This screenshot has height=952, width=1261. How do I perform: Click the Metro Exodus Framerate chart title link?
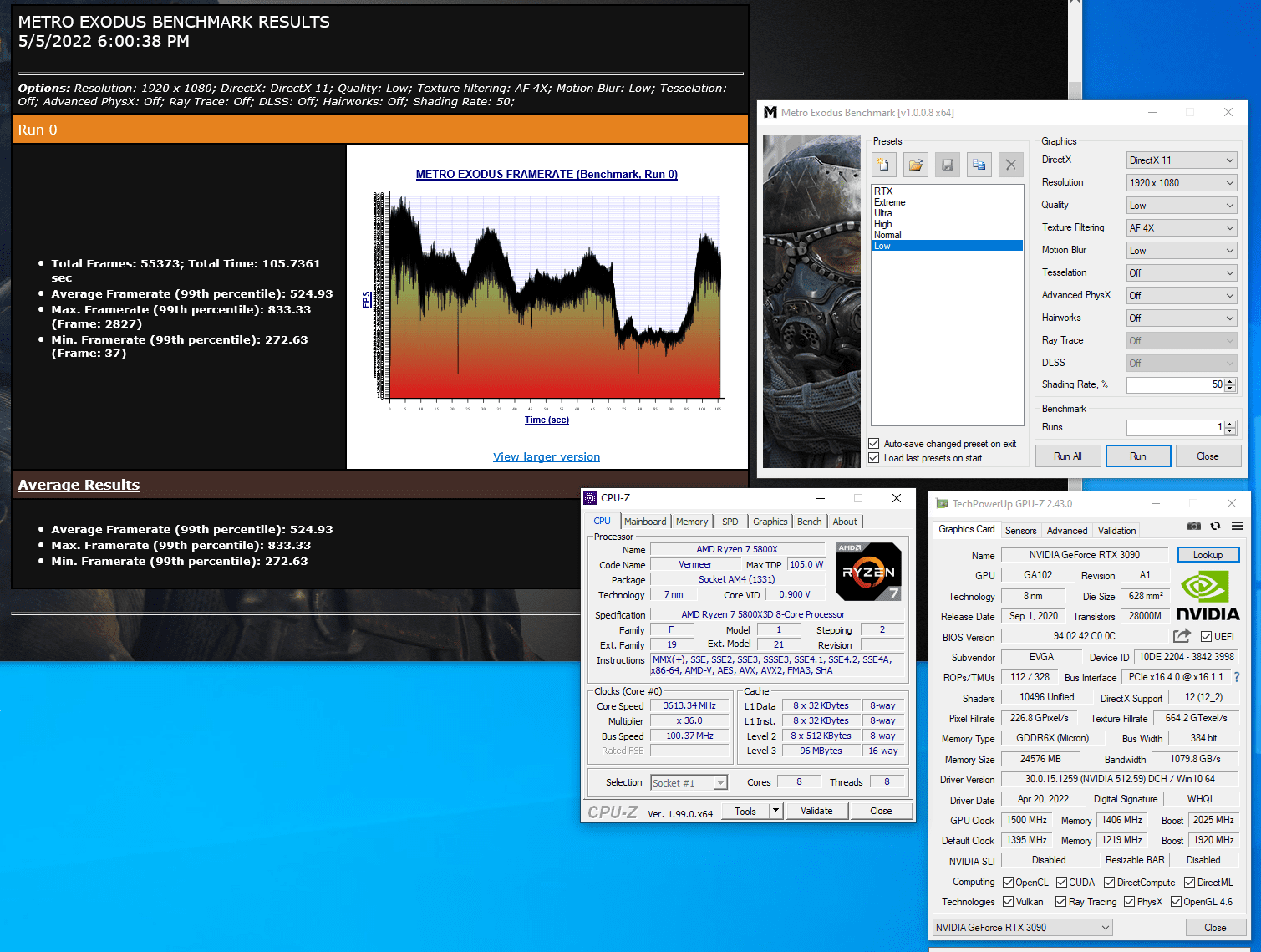547,175
